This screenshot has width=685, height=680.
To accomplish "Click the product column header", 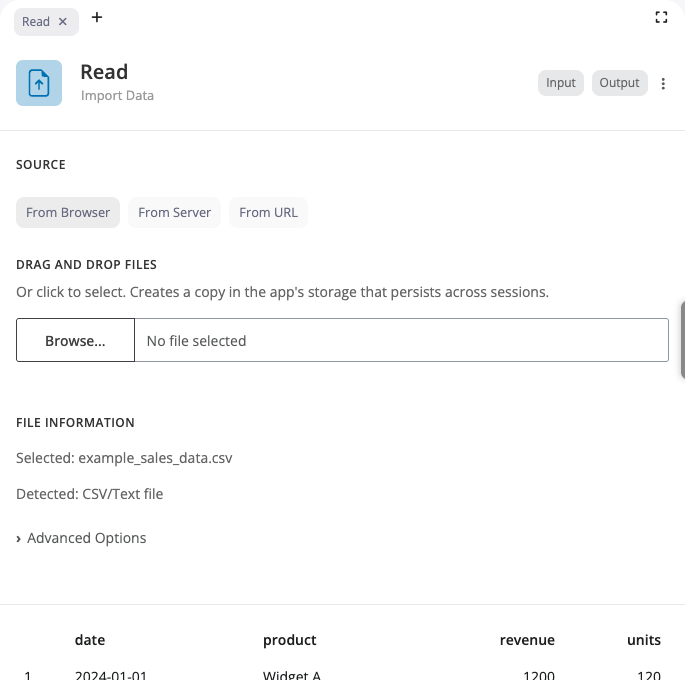I will [289, 640].
